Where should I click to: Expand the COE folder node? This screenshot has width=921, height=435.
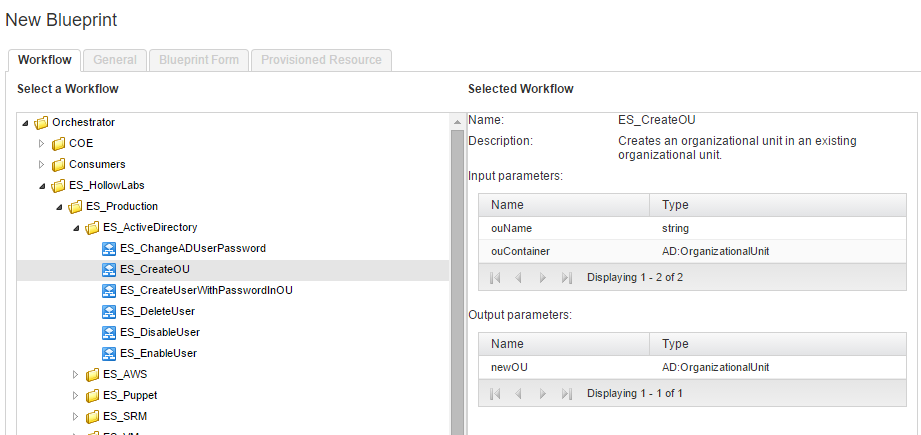click(x=42, y=143)
